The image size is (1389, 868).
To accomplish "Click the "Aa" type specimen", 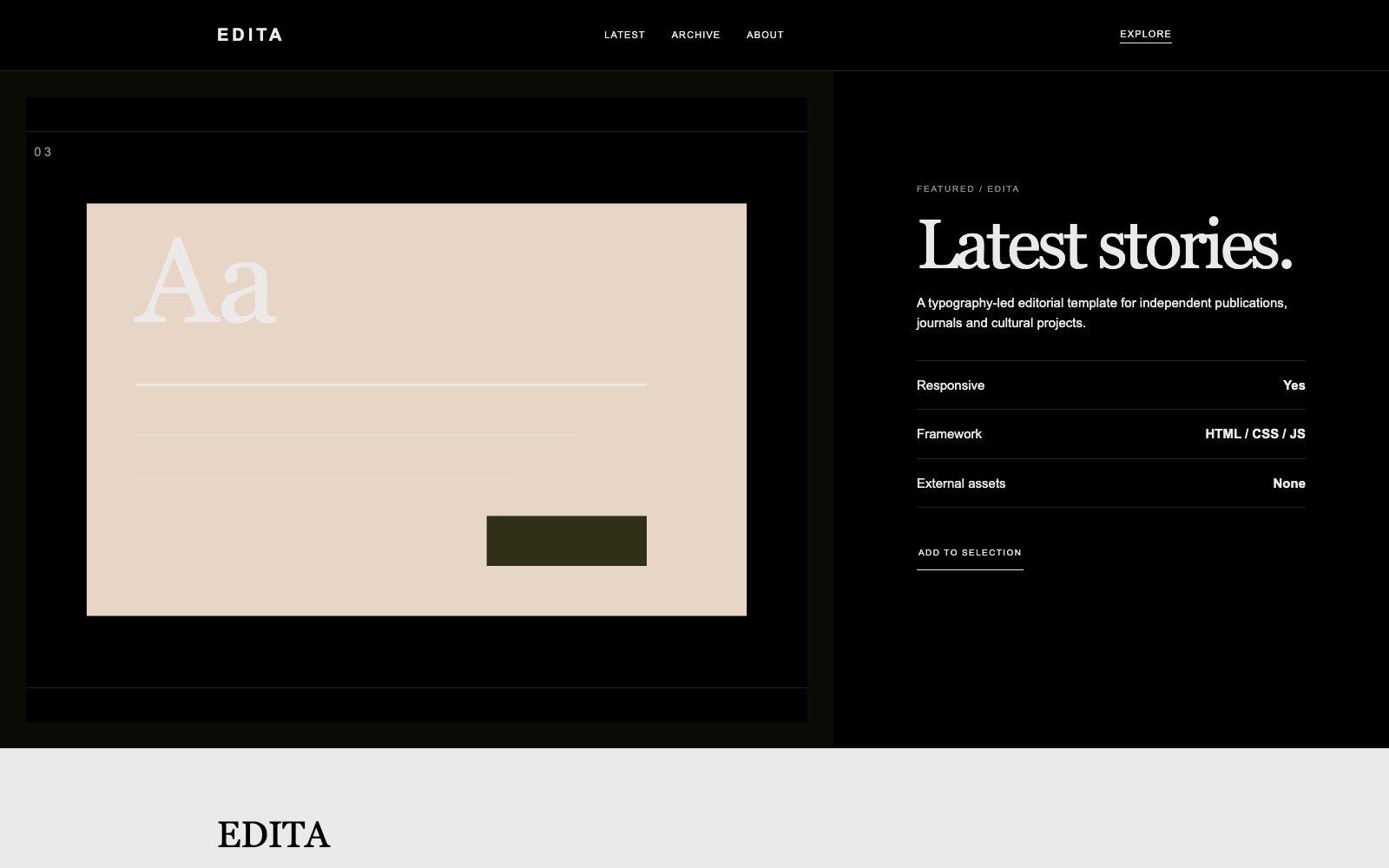I will point(206,281).
